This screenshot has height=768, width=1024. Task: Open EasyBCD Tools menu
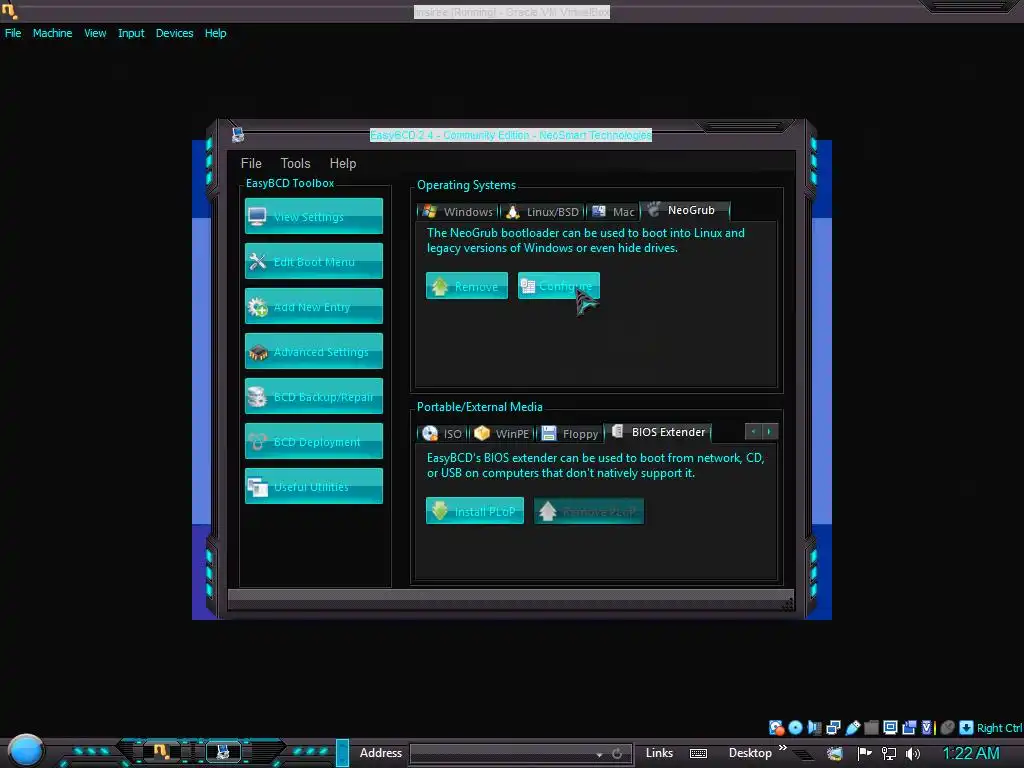tap(295, 163)
